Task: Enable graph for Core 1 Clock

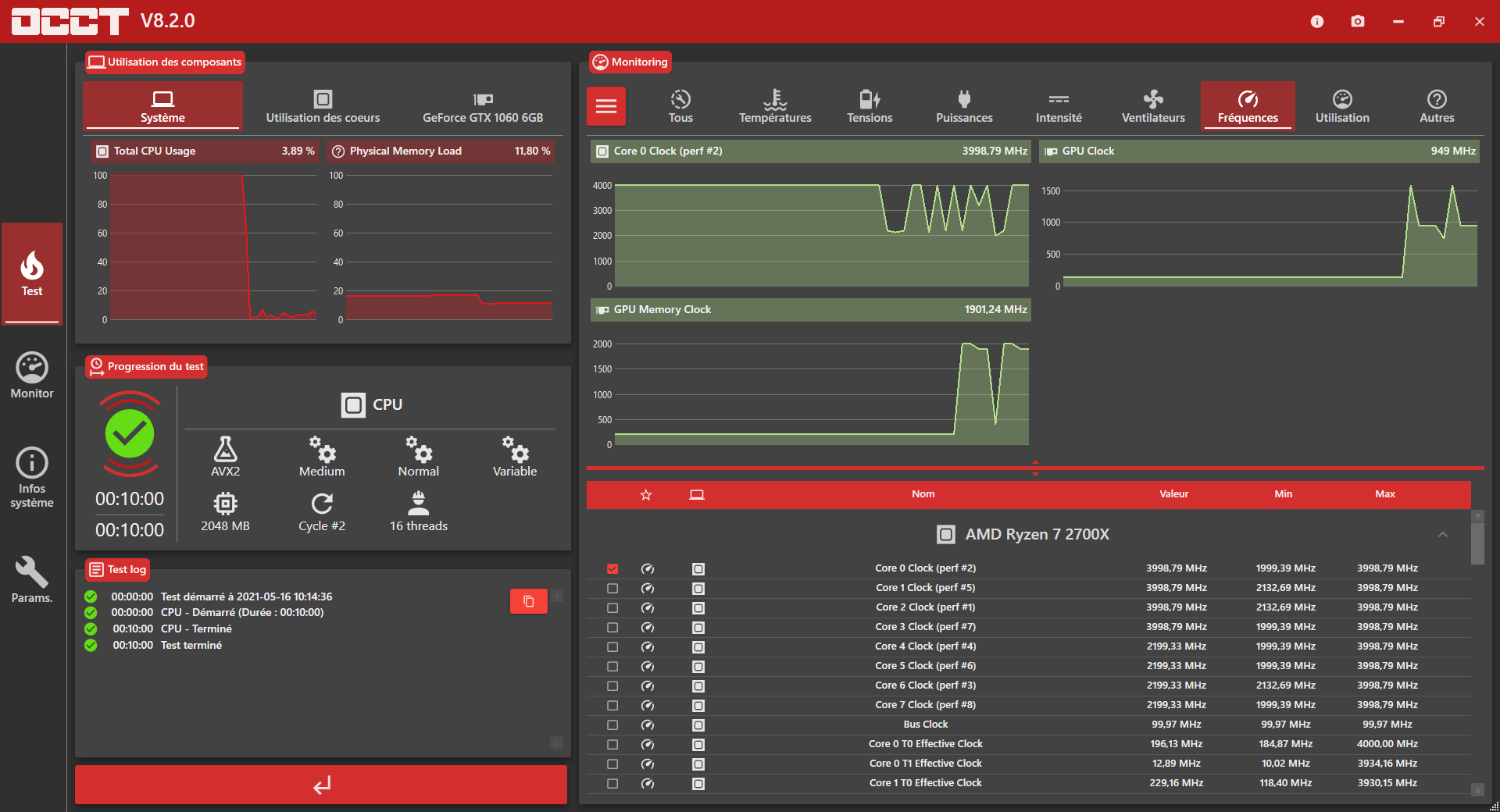Action: click(x=612, y=588)
